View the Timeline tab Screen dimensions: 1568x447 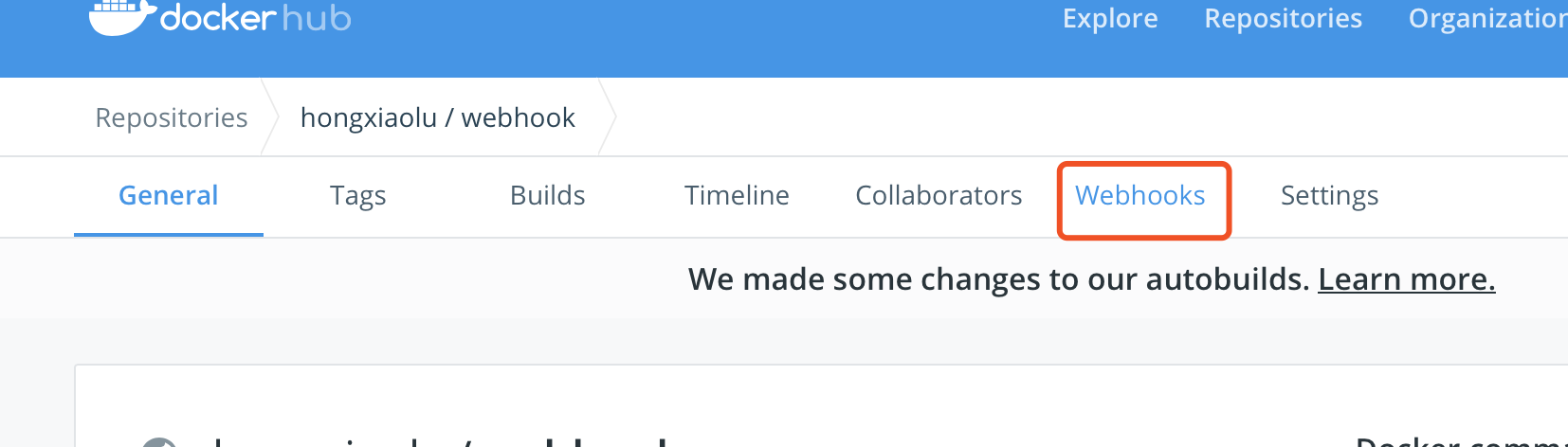click(x=738, y=196)
